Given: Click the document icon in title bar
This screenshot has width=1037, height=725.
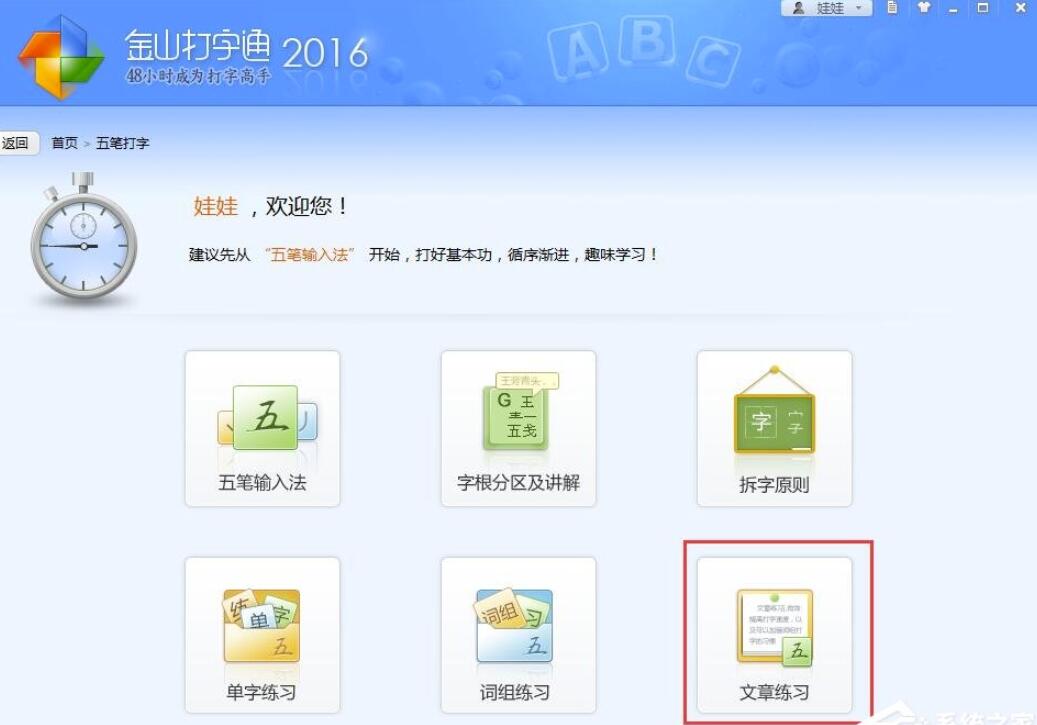Looking at the screenshot, I should (x=892, y=8).
